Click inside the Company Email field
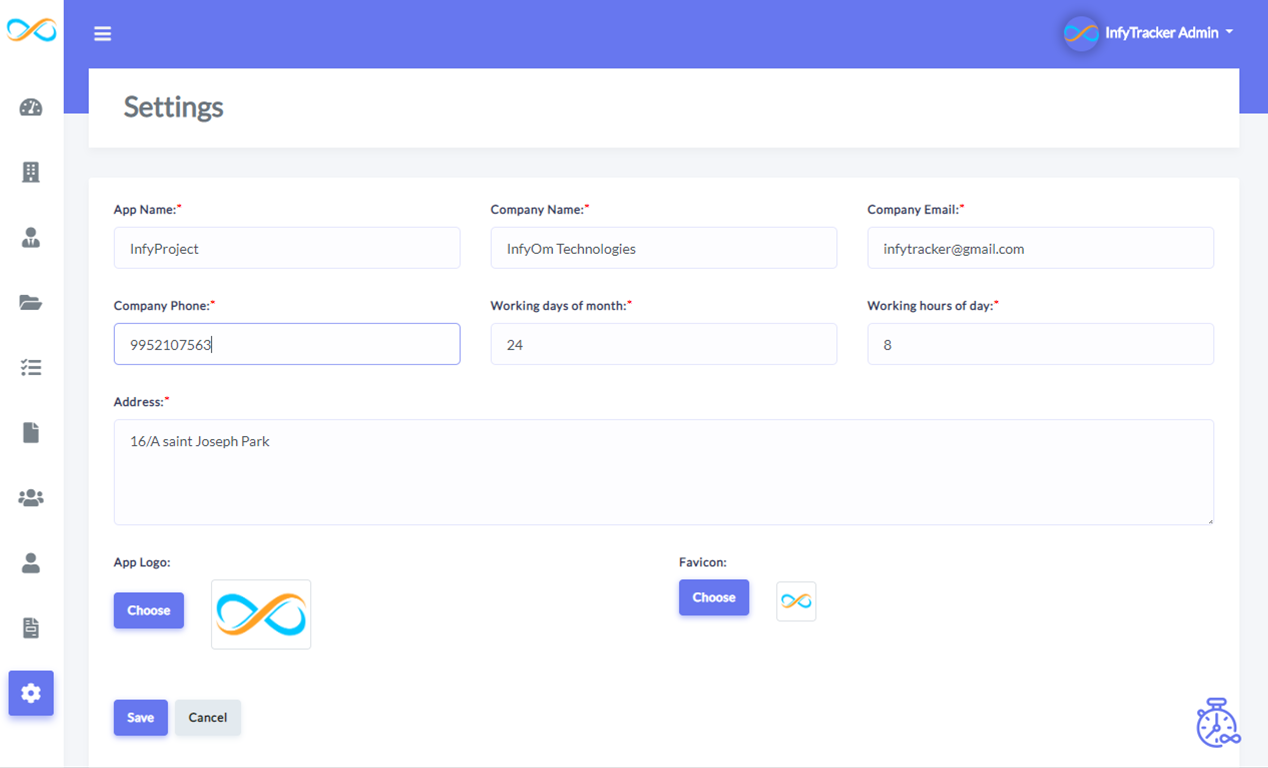Image resolution: width=1268 pixels, height=768 pixels. [1040, 248]
